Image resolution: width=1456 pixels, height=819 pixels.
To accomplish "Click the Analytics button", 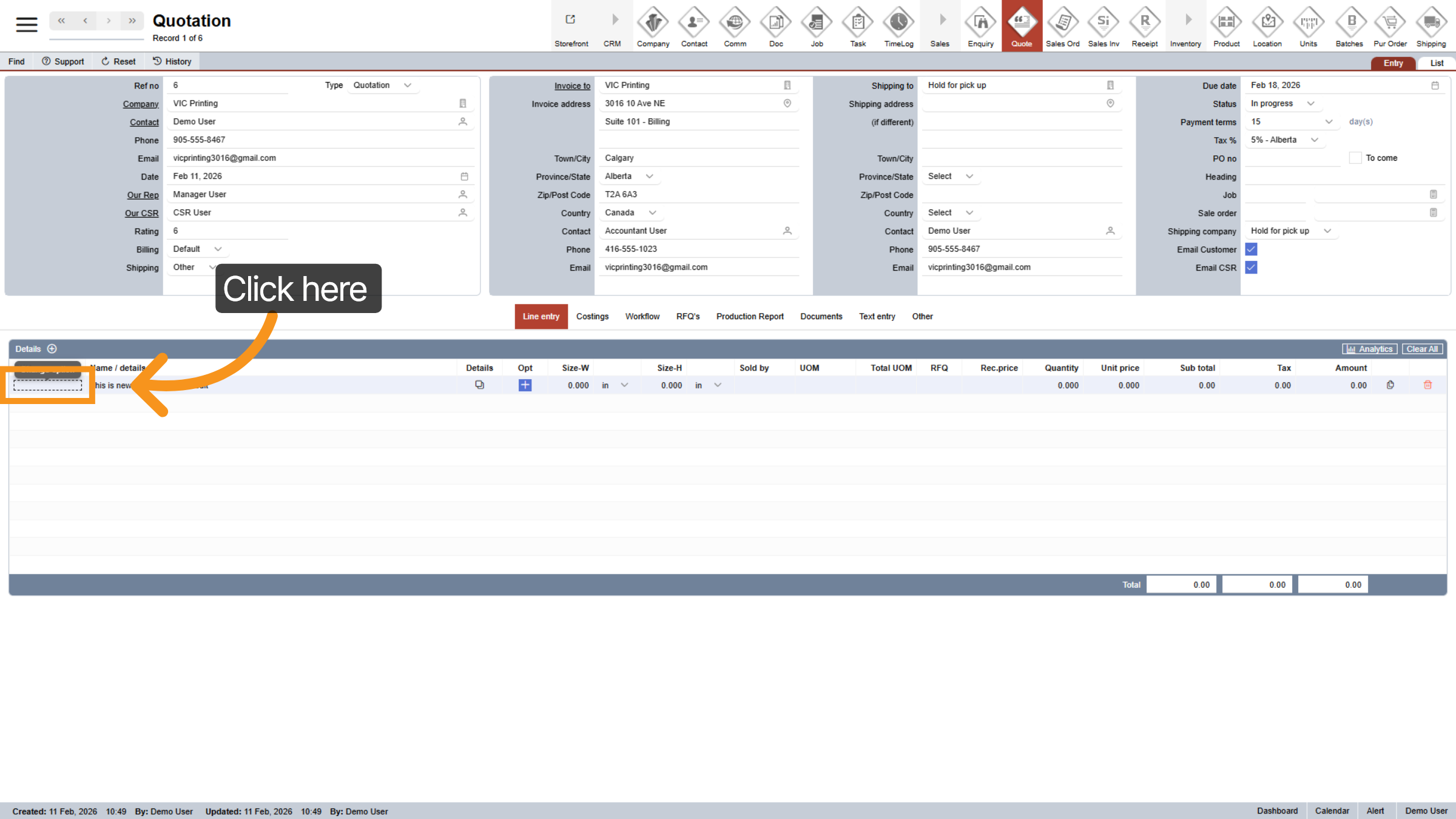I will coord(1369,349).
